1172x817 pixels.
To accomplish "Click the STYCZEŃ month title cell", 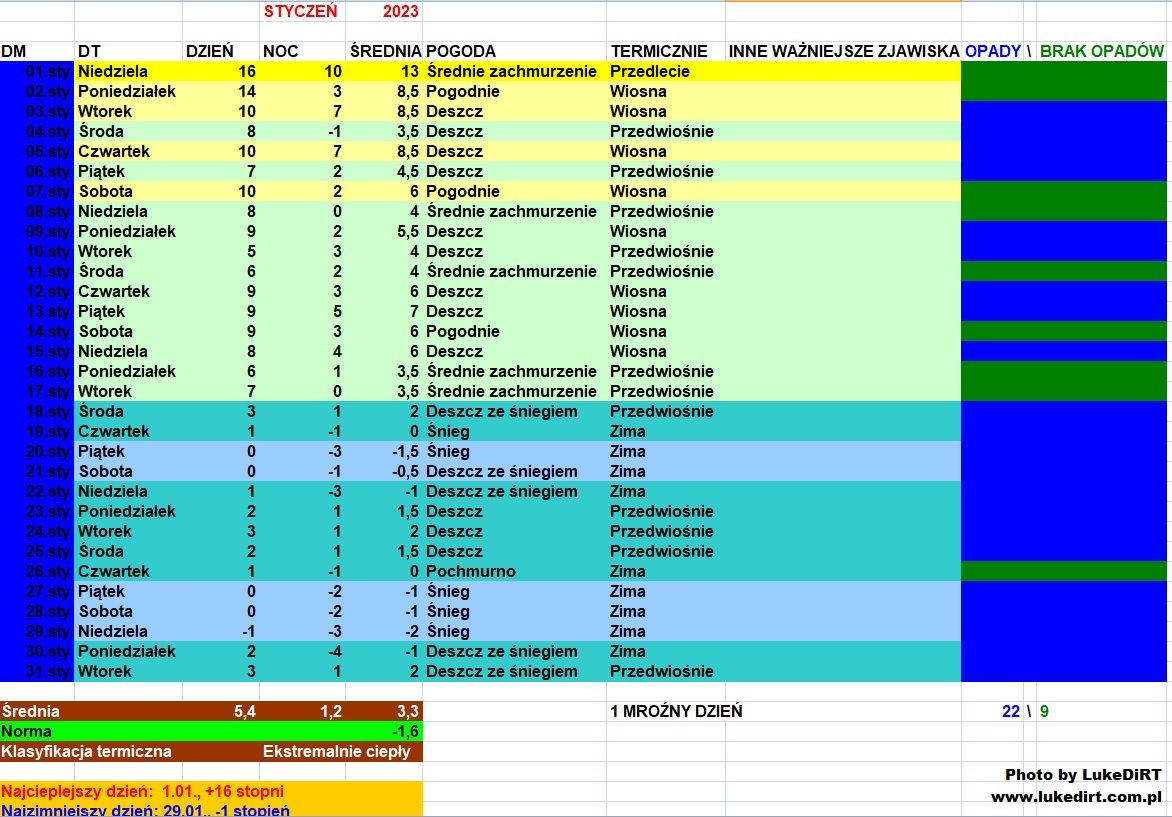I will tap(300, 12).
